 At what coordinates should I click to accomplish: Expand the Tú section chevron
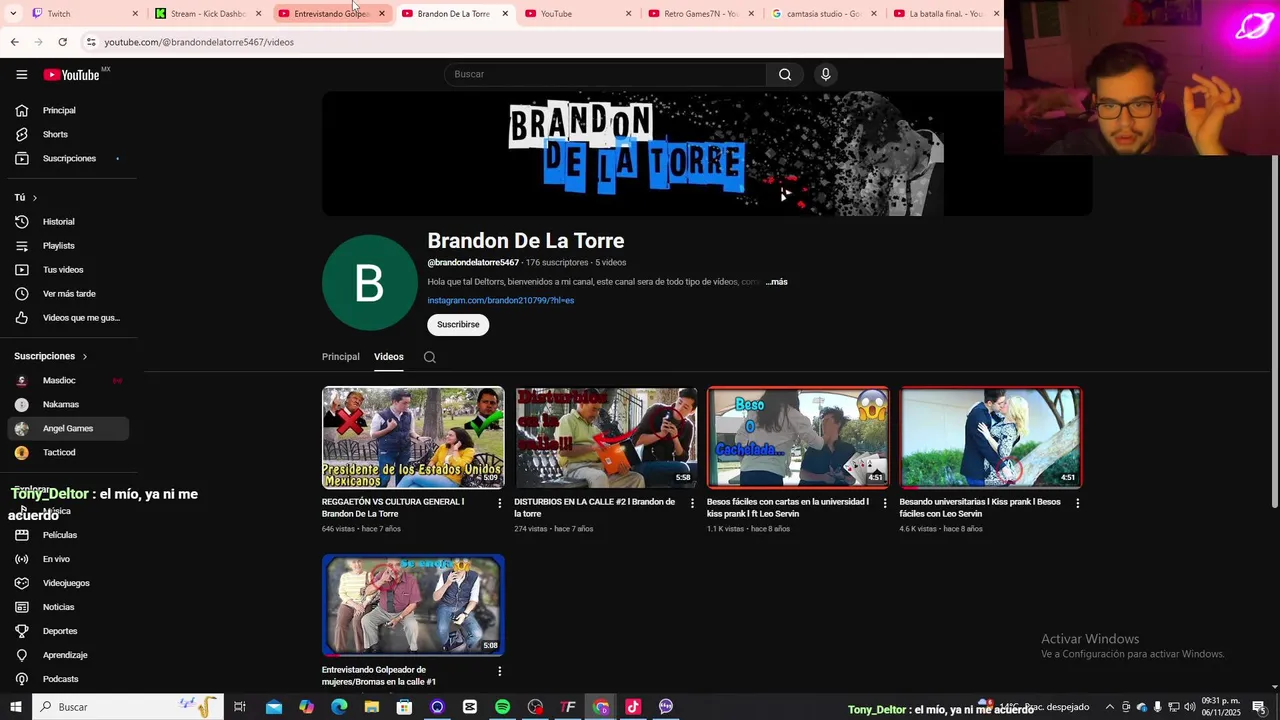pyautogui.click(x=34, y=198)
